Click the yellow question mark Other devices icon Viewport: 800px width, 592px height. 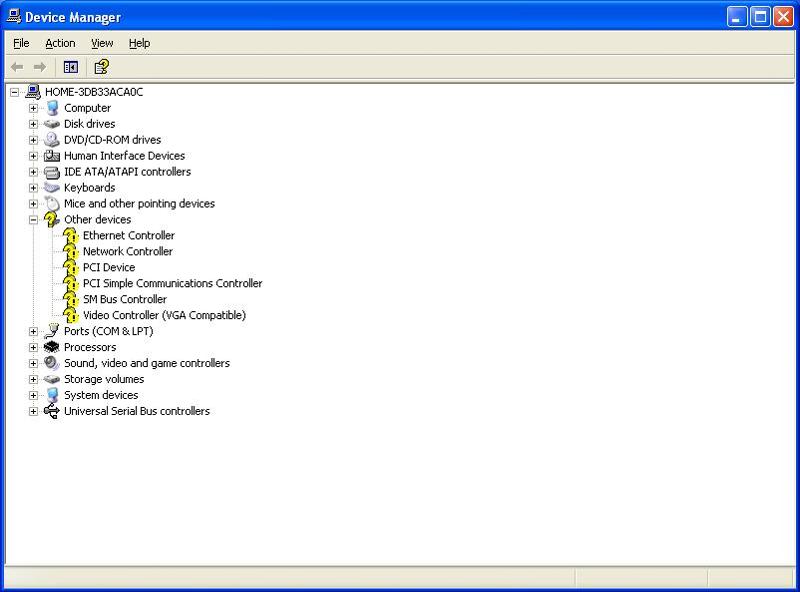[x=52, y=220]
